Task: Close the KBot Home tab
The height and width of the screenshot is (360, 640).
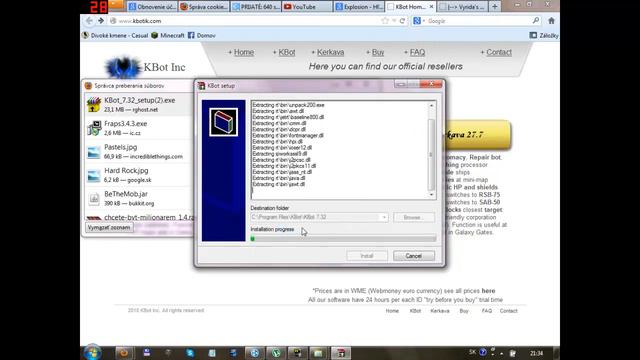Action: [x=431, y=7]
